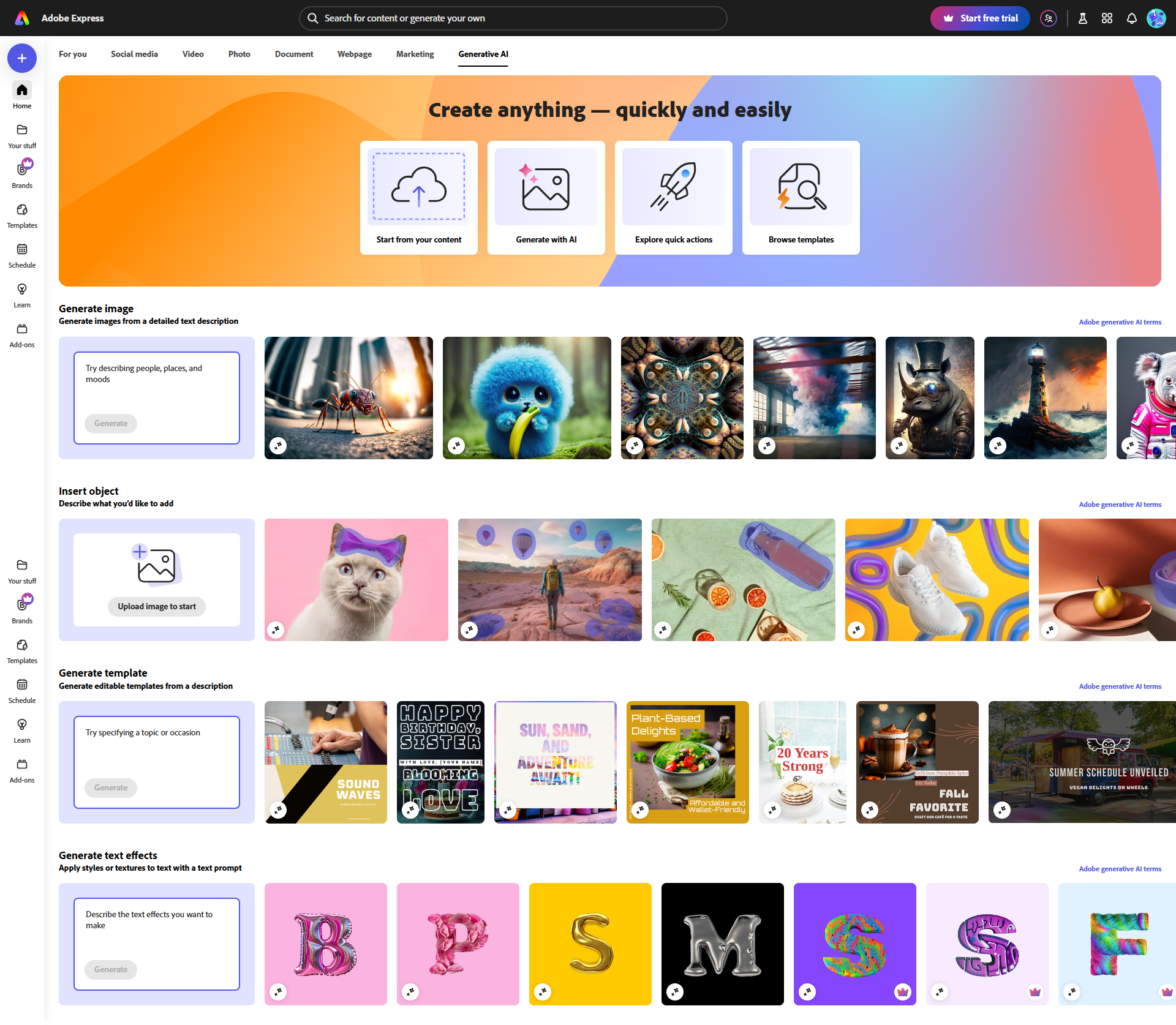Open the user profile avatar

coord(1156,18)
